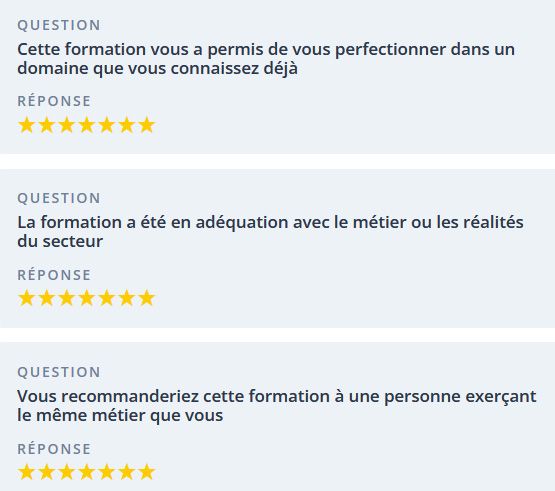Click the first star of the perfectionnement rating
555x491 pixels.
point(26,125)
